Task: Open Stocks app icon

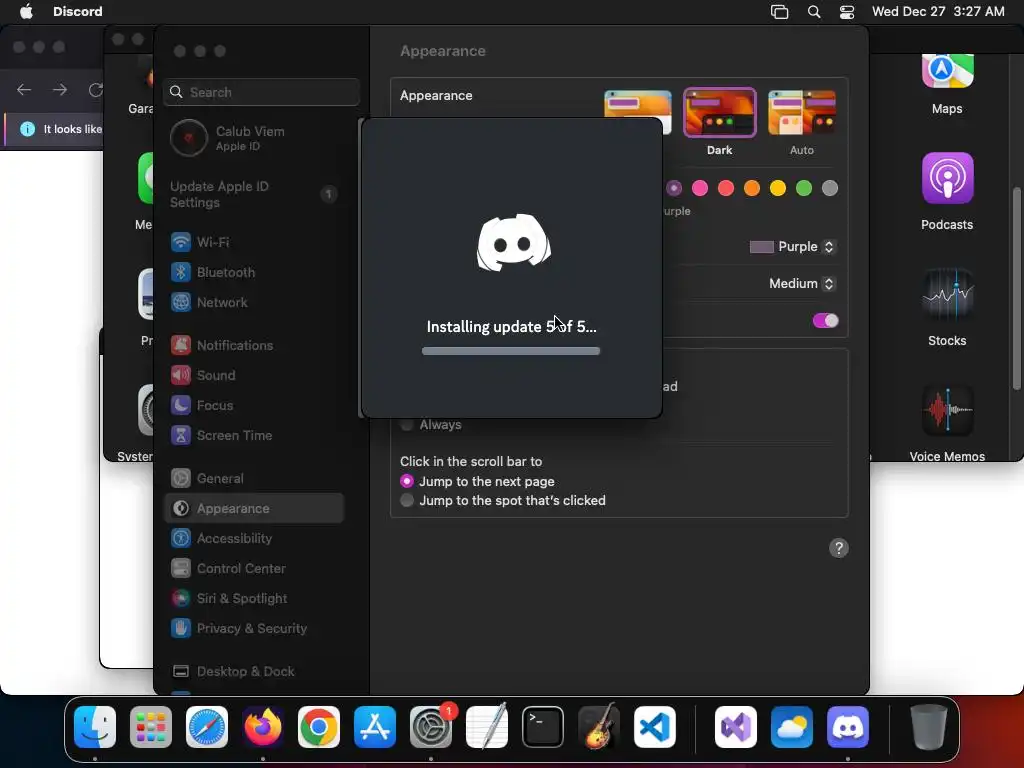Action: click(947, 295)
